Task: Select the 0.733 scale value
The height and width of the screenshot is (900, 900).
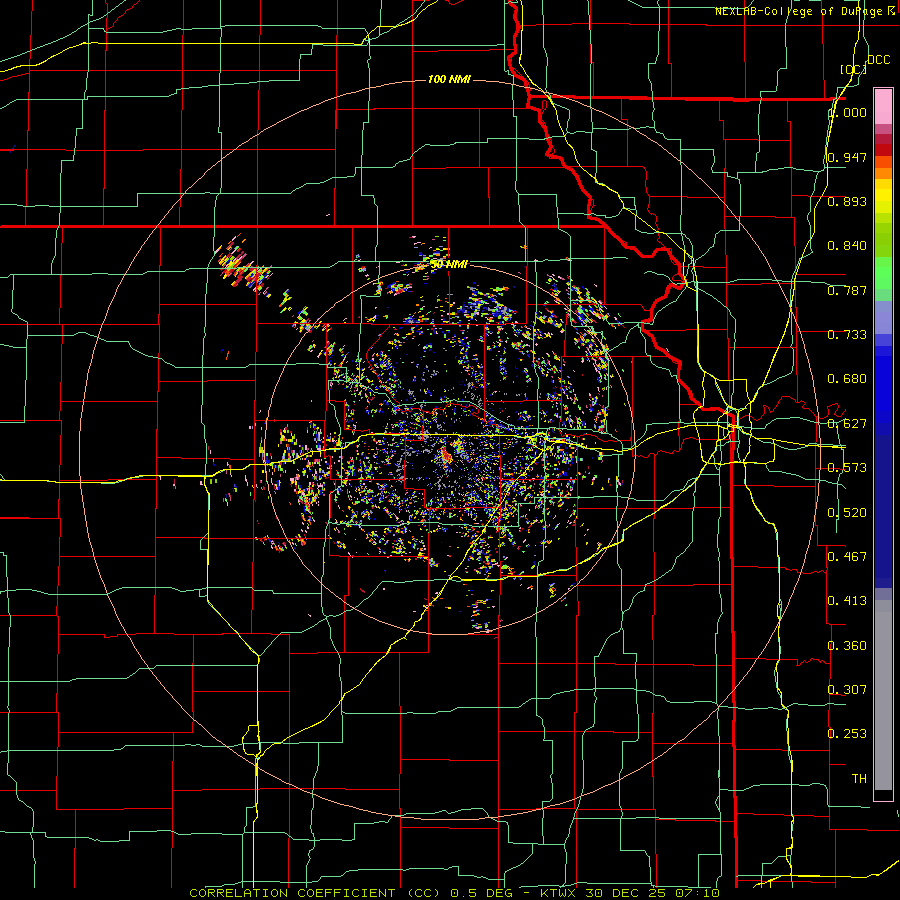Action: (847, 335)
